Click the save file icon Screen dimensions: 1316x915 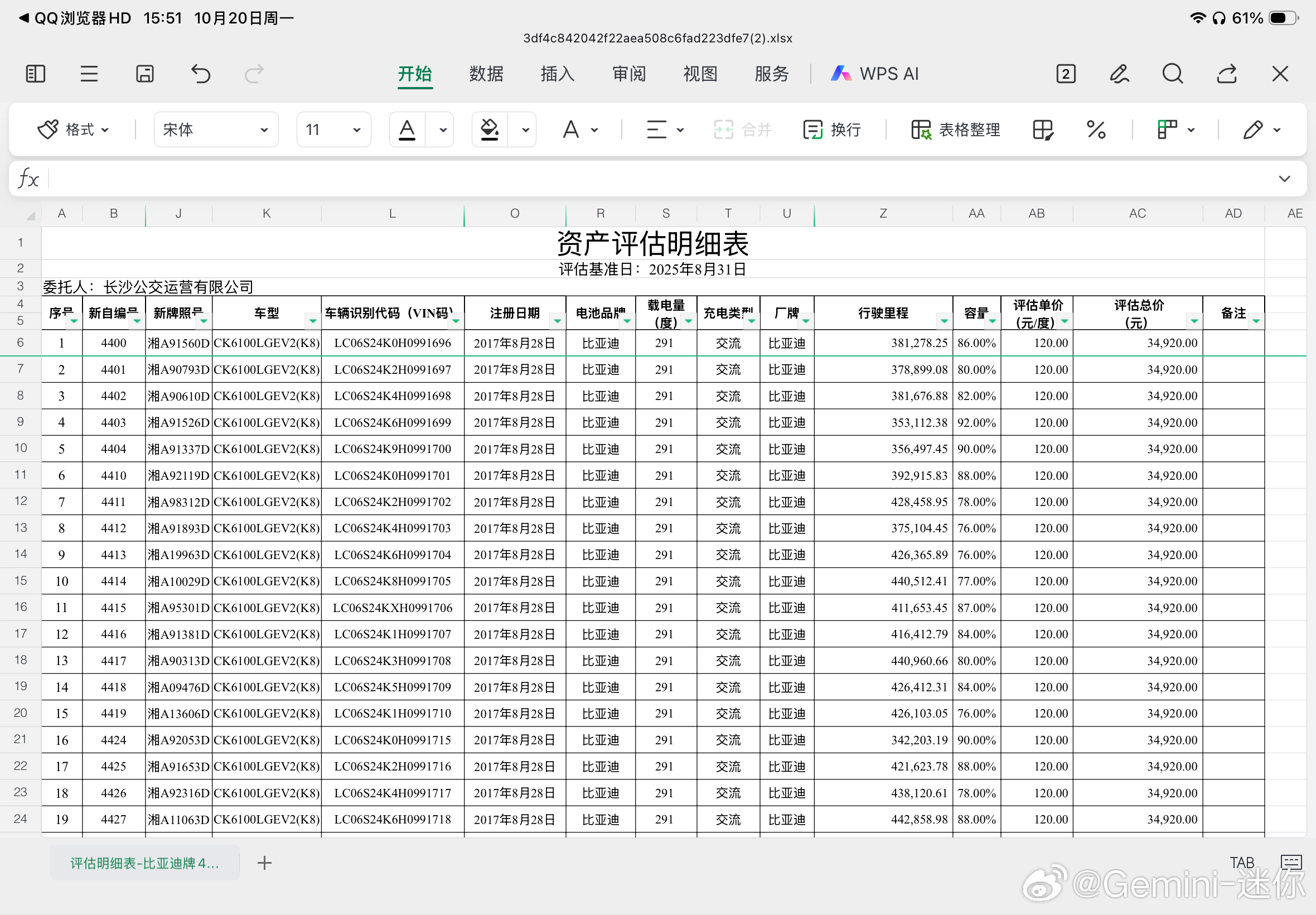pos(144,74)
